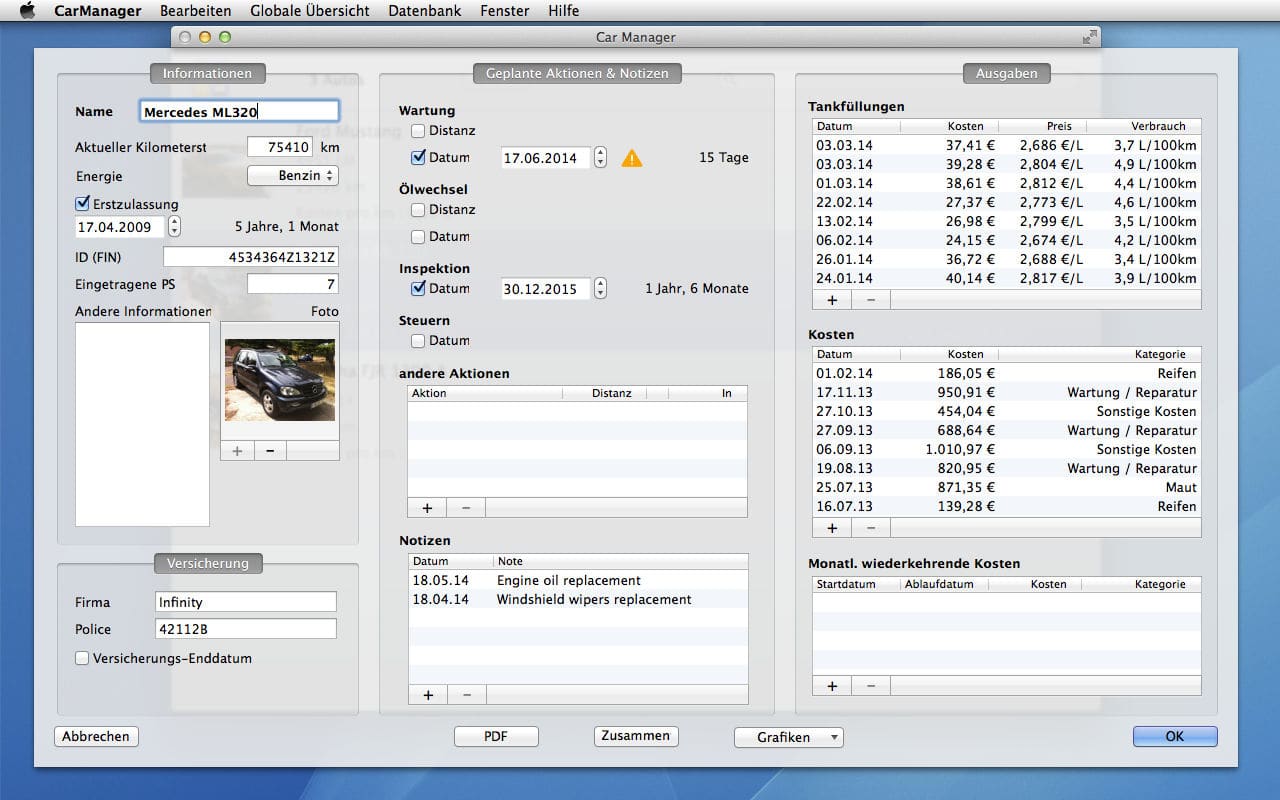
Task: Remove a Tankfüllungen entry
Action: point(871,299)
